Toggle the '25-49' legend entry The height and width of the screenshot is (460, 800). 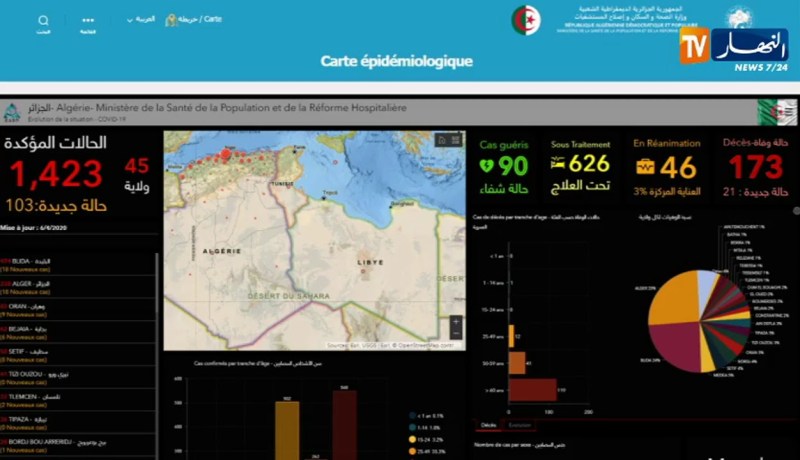427,451
